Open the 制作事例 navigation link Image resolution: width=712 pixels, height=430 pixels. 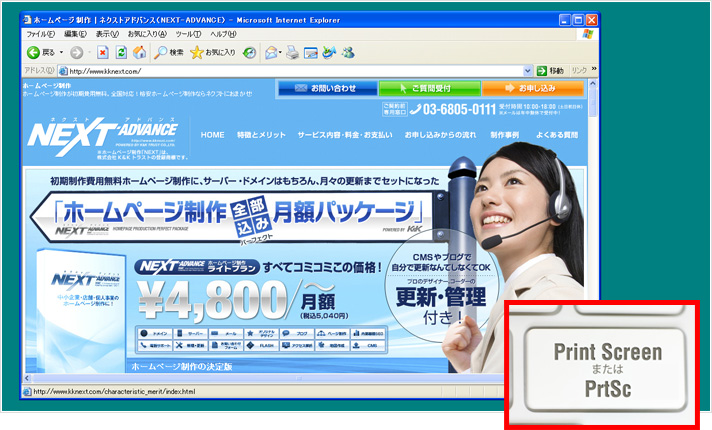(x=504, y=135)
